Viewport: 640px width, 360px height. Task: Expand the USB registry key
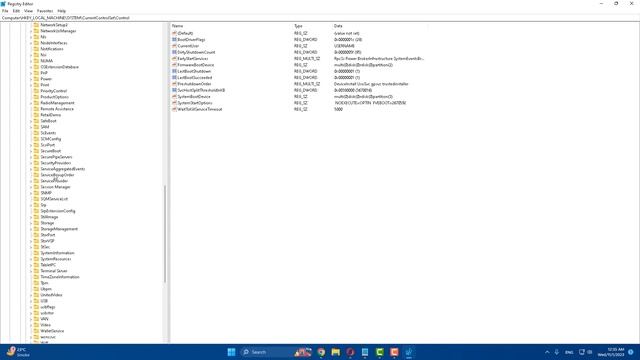pyautogui.click(x=31, y=301)
